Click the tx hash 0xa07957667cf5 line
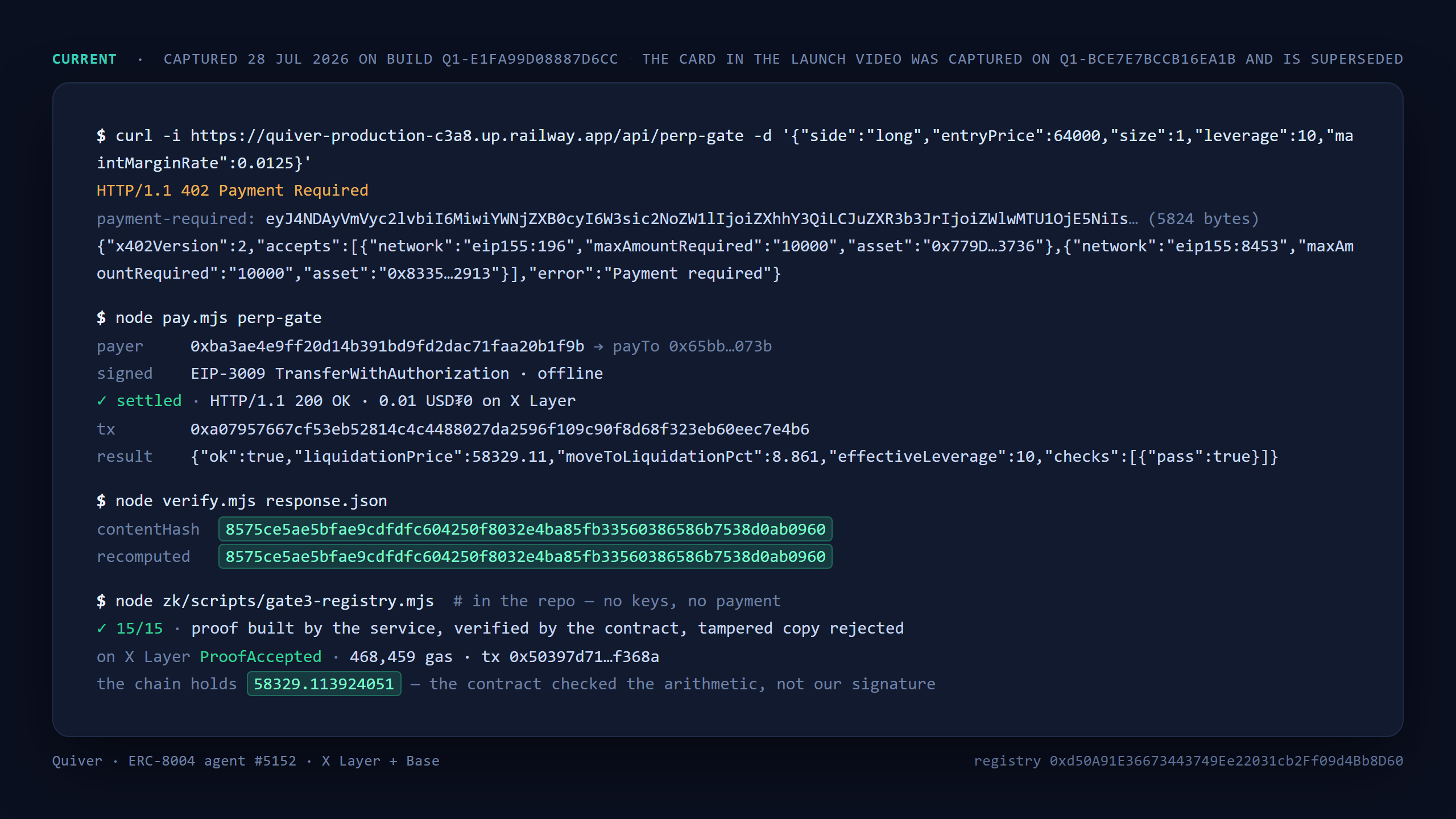Image resolution: width=1456 pixels, height=819 pixels. pos(499,429)
